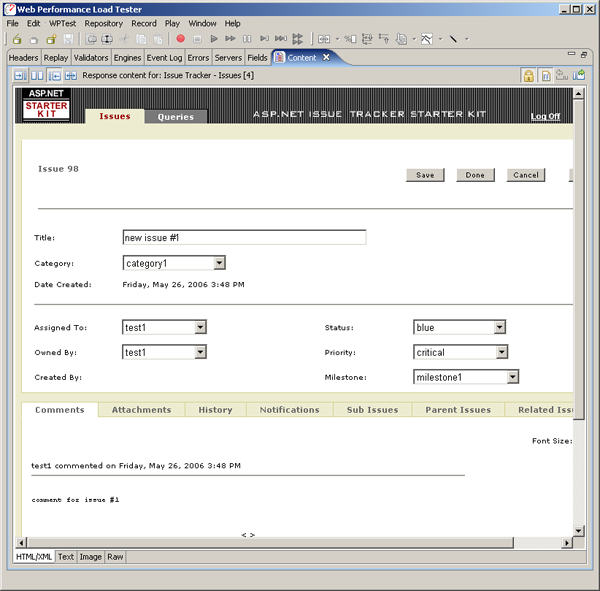
Task: Open the Parent Issues tab
Action: [458, 410]
